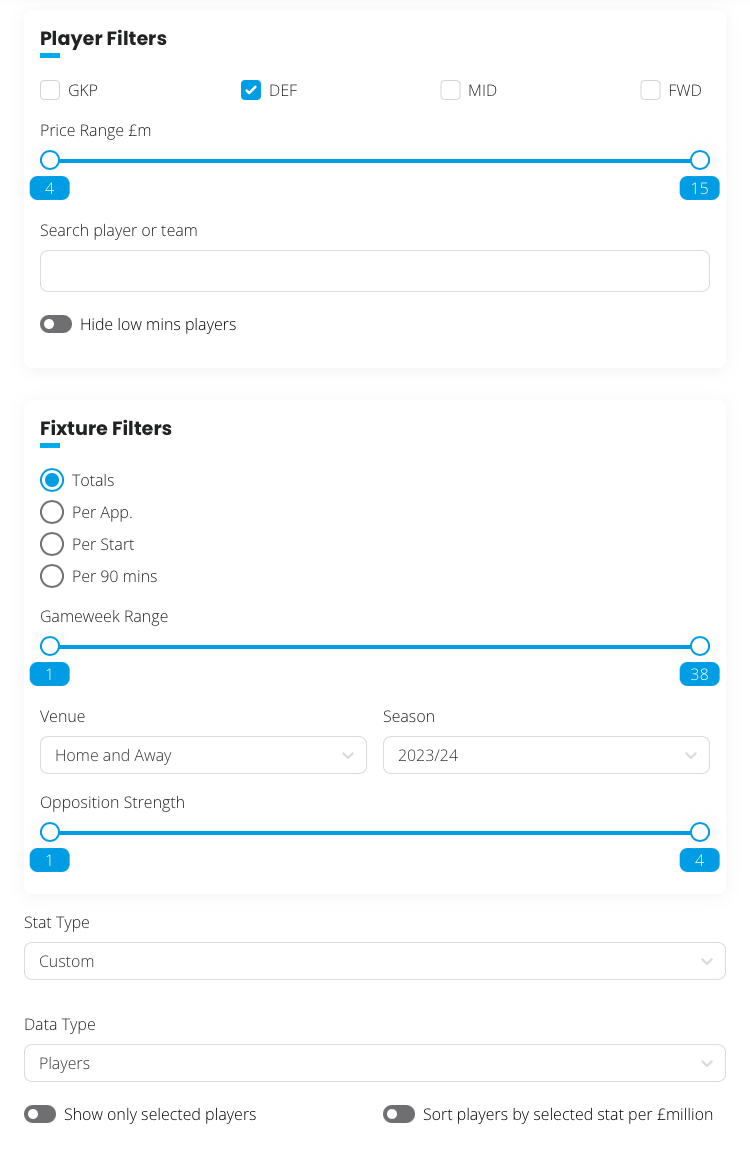Select Per 90 mins radio button

51,576
